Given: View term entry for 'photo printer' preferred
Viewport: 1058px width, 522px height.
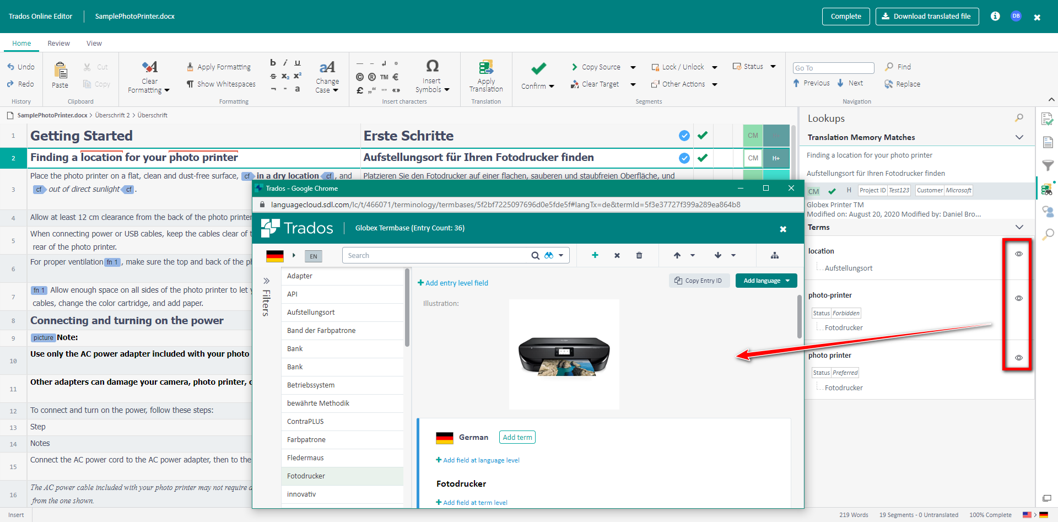Looking at the screenshot, I should pyautogui.click(x=1019, y=358).
